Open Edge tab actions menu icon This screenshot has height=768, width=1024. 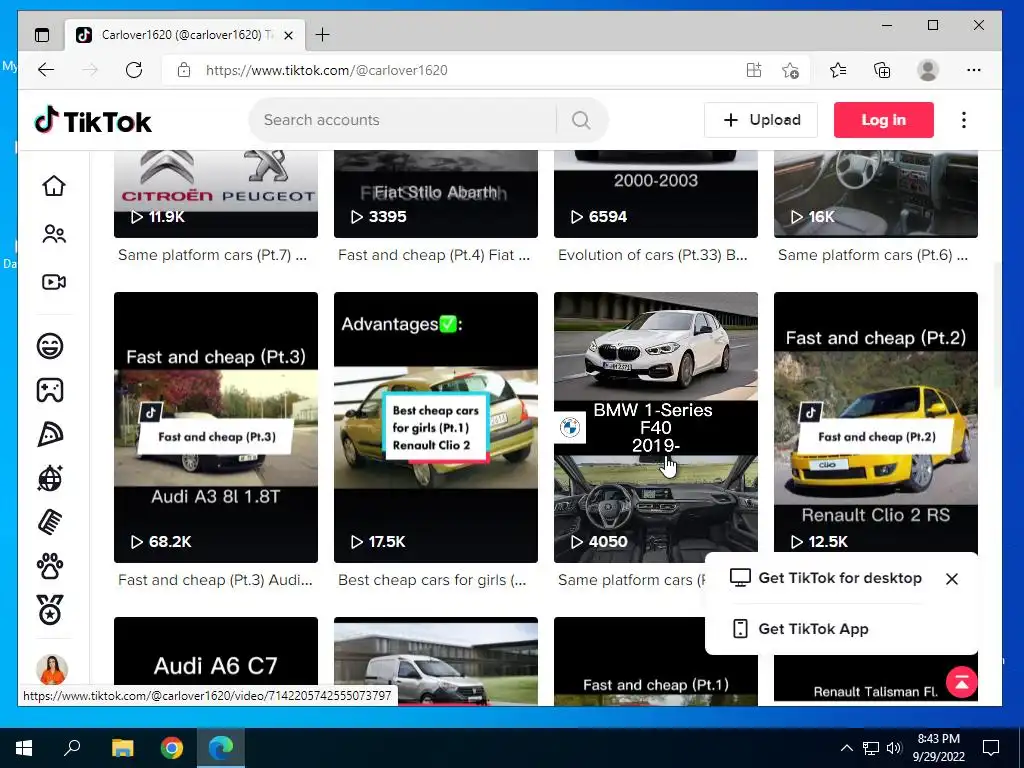coord(42,35)
